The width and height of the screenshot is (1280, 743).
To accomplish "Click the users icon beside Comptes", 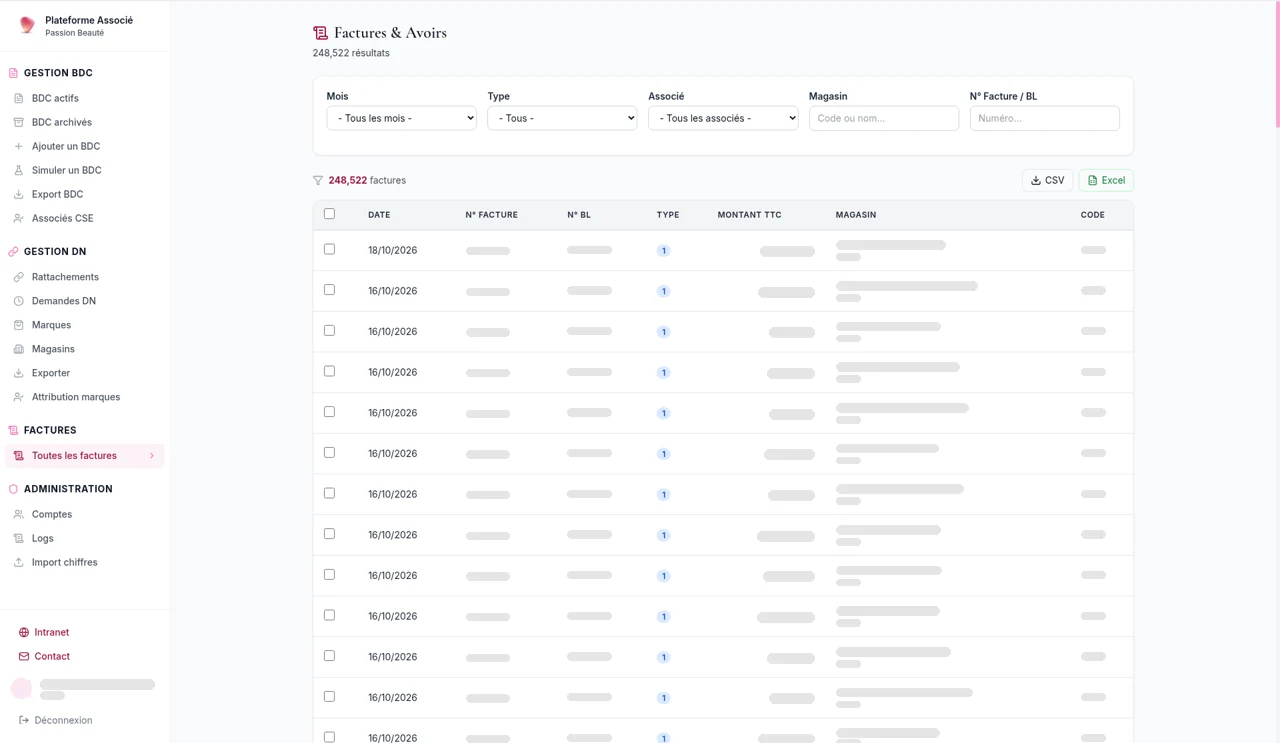I will click(x=18, y=514).
